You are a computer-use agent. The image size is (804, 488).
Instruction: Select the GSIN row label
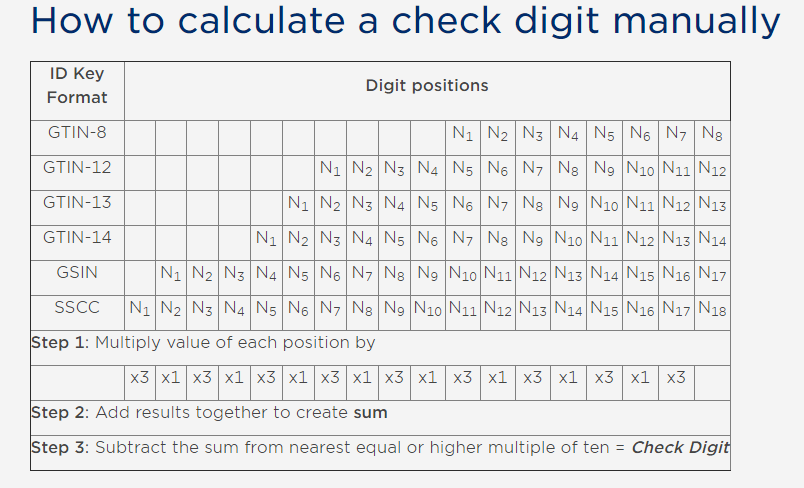click(77, 272)
